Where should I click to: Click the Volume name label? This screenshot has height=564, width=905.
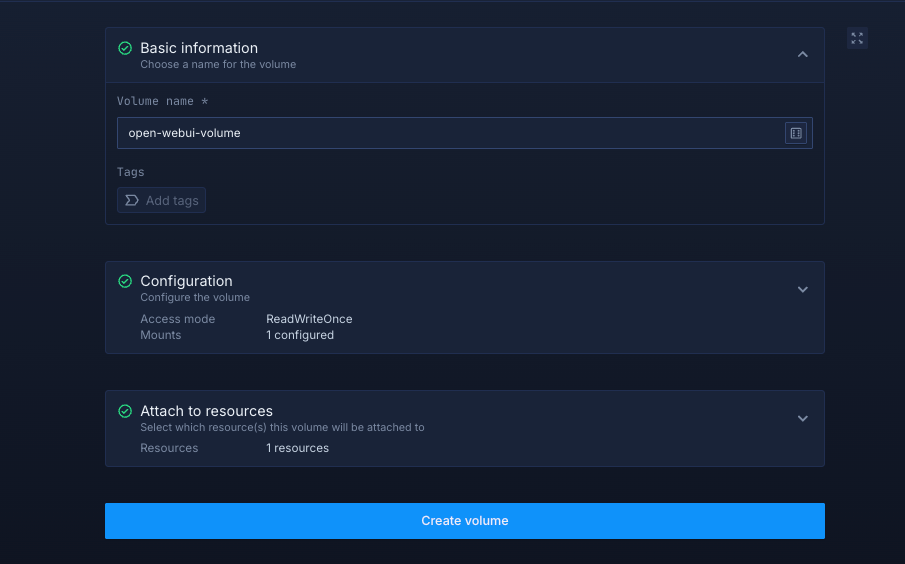[x=162, y=102]
